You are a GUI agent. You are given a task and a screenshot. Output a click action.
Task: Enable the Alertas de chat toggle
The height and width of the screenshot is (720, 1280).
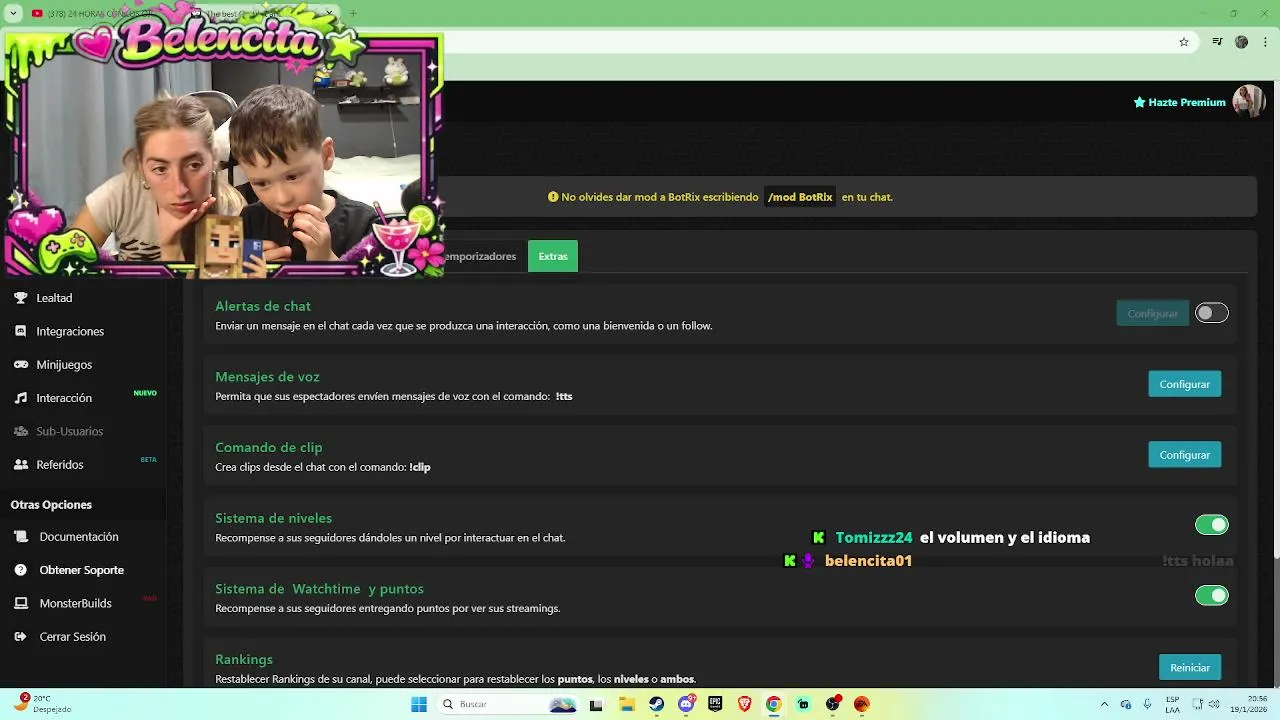click(x=1211, y=313)
